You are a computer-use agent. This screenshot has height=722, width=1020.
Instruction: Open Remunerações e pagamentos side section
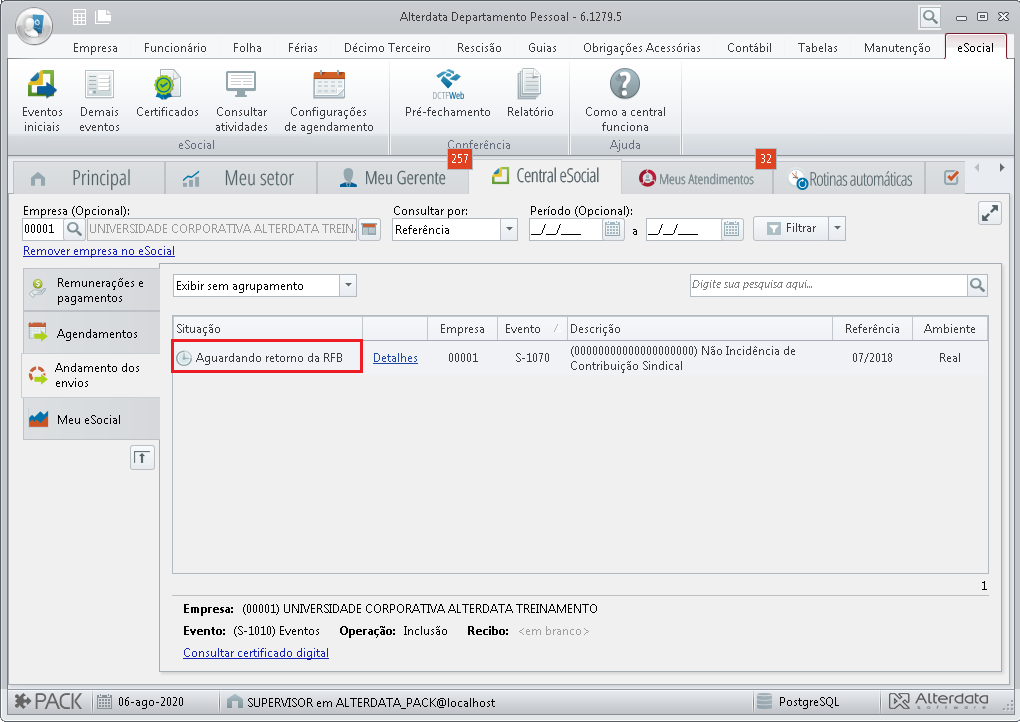(91, 290)
